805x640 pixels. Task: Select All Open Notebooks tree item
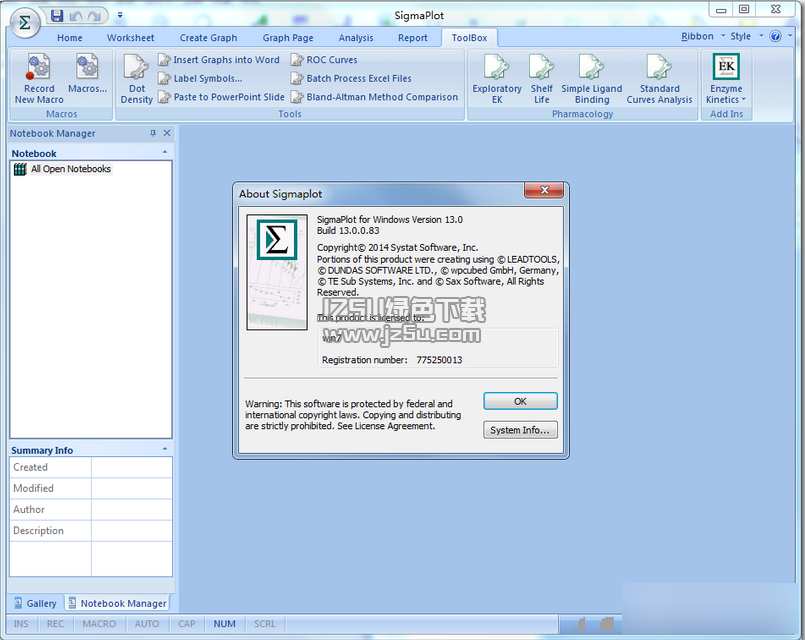(x=71, y=169)
